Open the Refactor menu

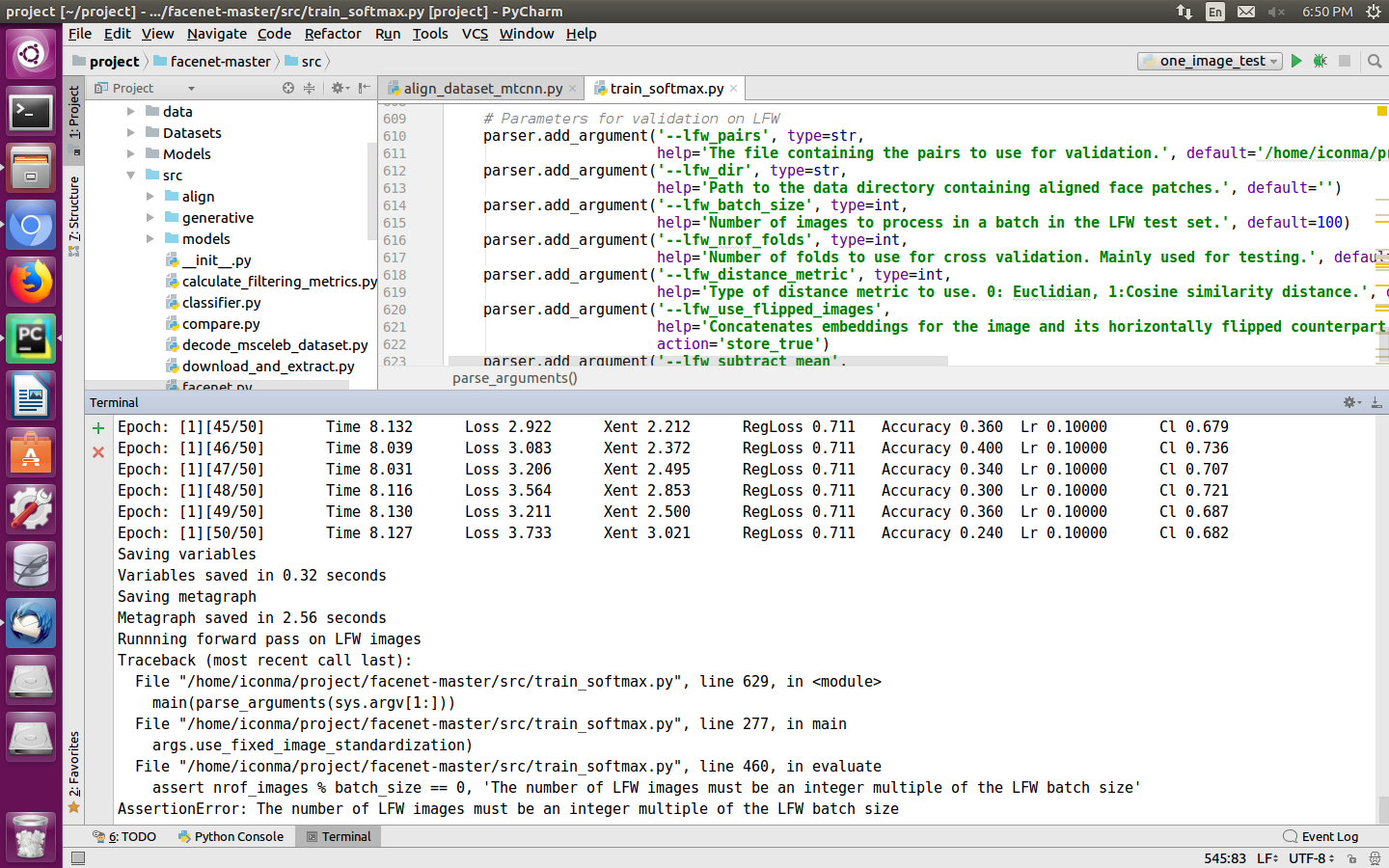[333, 34]
